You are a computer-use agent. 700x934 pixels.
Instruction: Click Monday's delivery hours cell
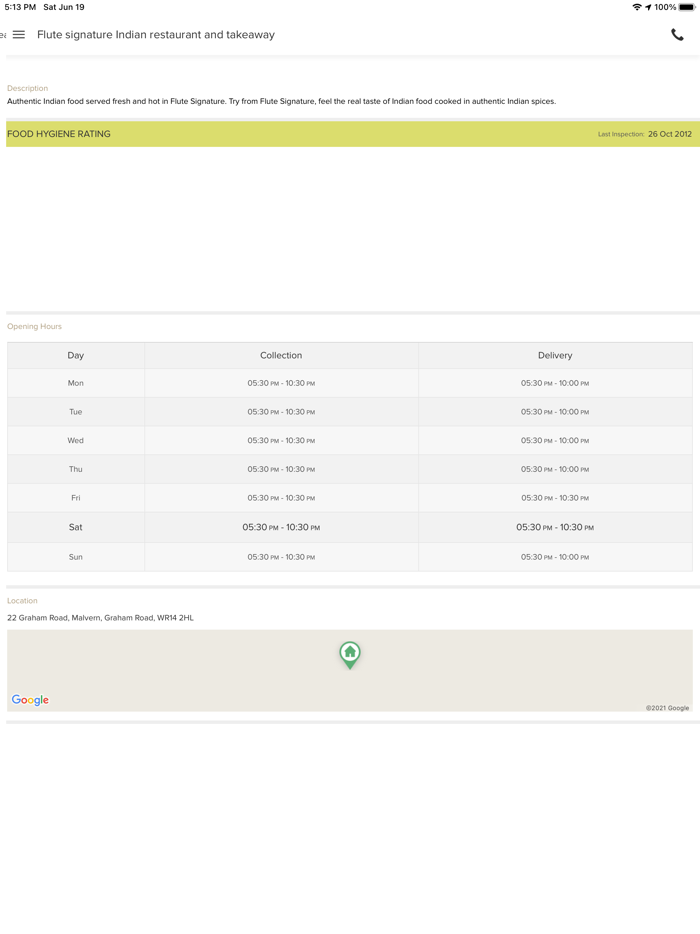(x=555, y=383)
